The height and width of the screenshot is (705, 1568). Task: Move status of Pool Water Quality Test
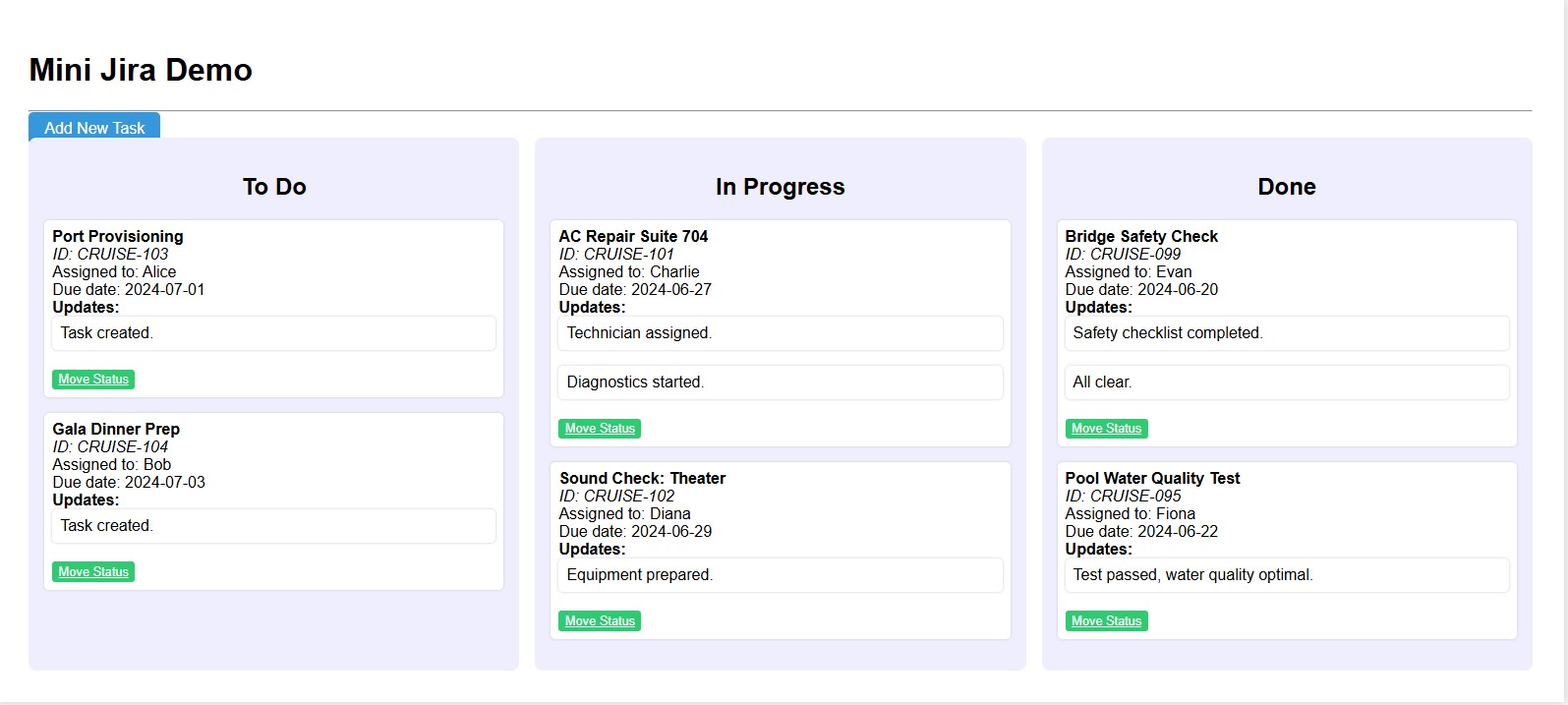click(1106, 621)
